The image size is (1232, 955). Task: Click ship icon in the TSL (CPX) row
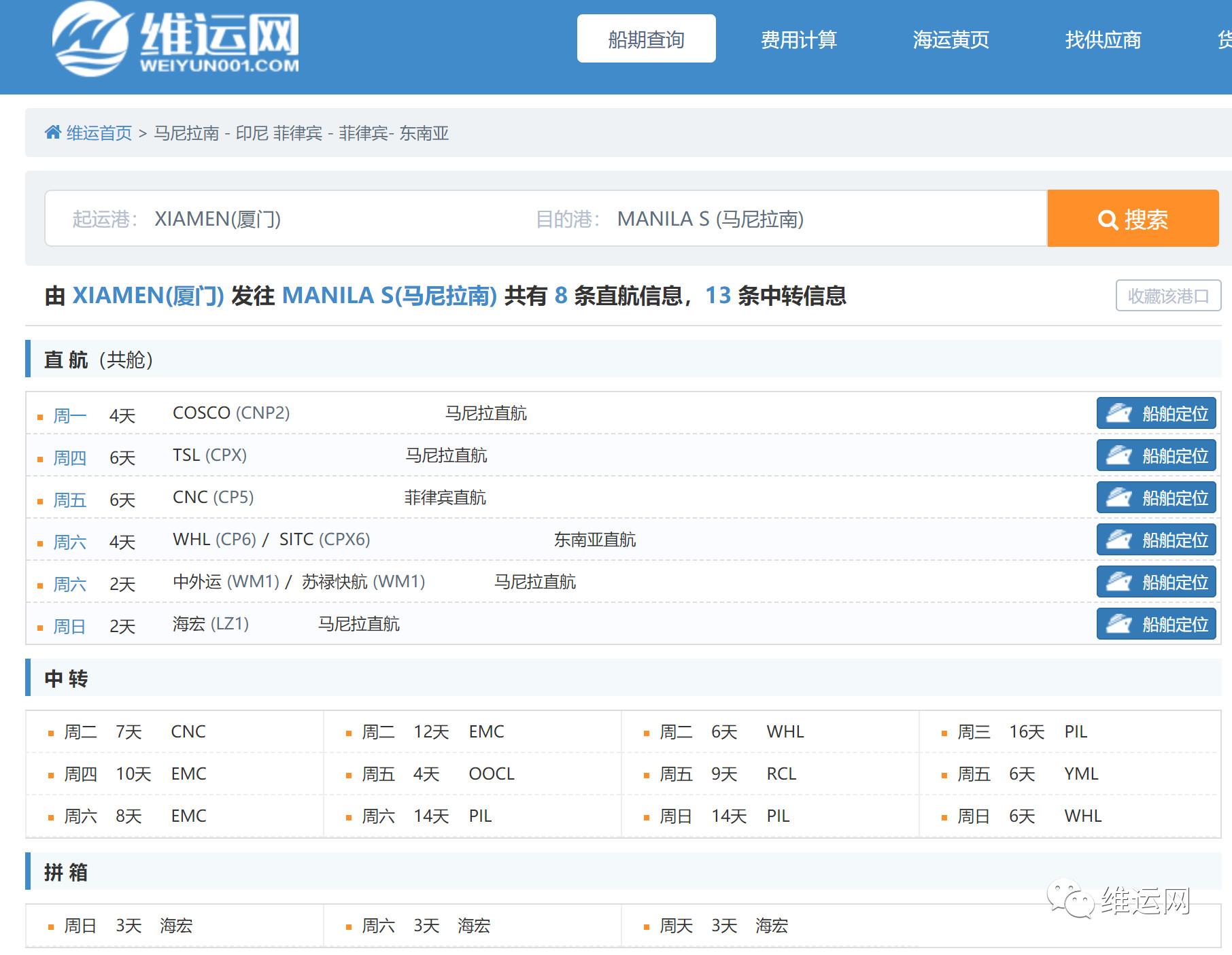pos(1118,455)
